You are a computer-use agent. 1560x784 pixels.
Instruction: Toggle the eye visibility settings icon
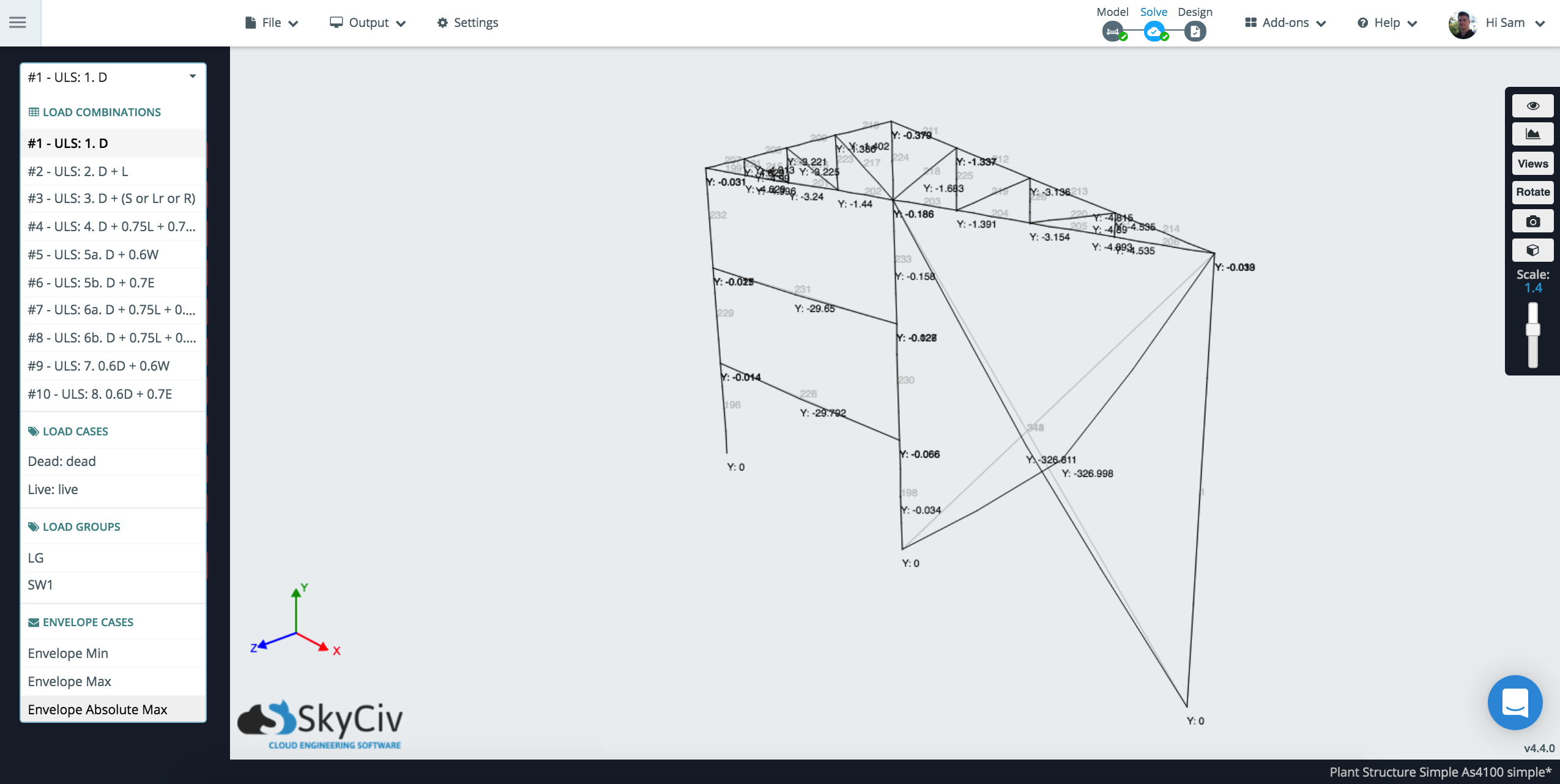(1532, 106)
